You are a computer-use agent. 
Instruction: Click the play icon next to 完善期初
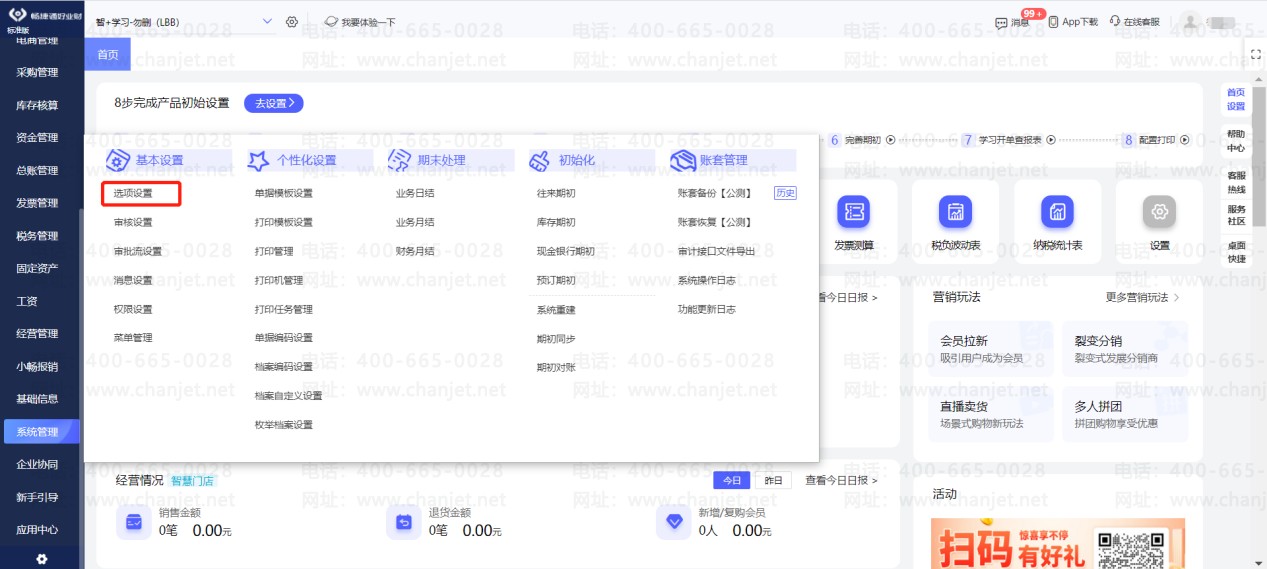click(890, 140)
